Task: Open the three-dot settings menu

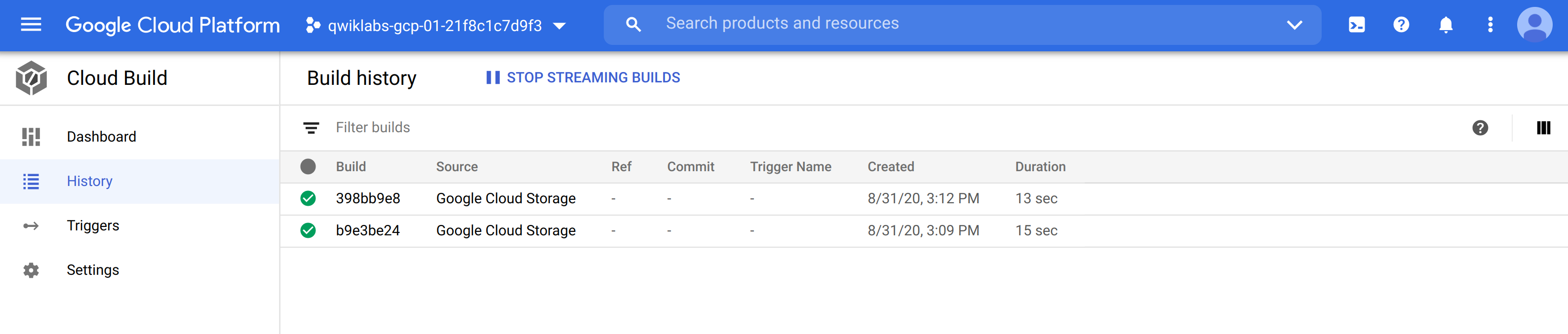Action: coord(1490,25)
